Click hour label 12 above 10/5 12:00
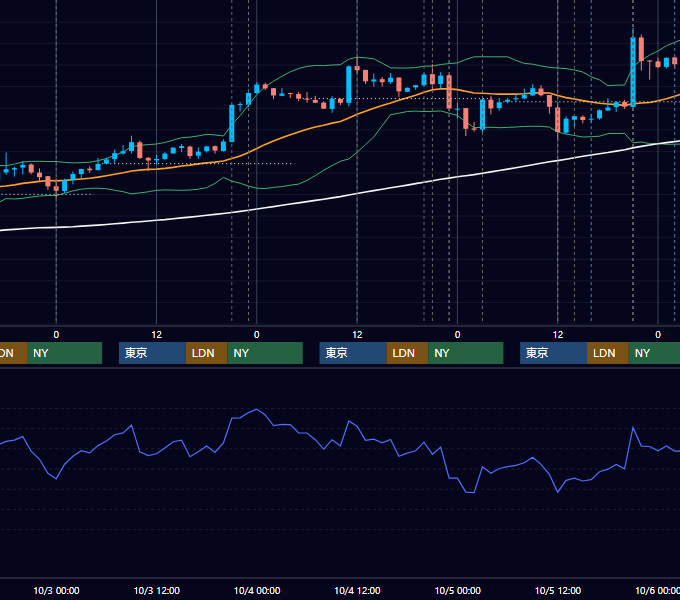Image resolution: width=680 pixels, height=600 pixels. pyautogui.click(x=558, y=335)
